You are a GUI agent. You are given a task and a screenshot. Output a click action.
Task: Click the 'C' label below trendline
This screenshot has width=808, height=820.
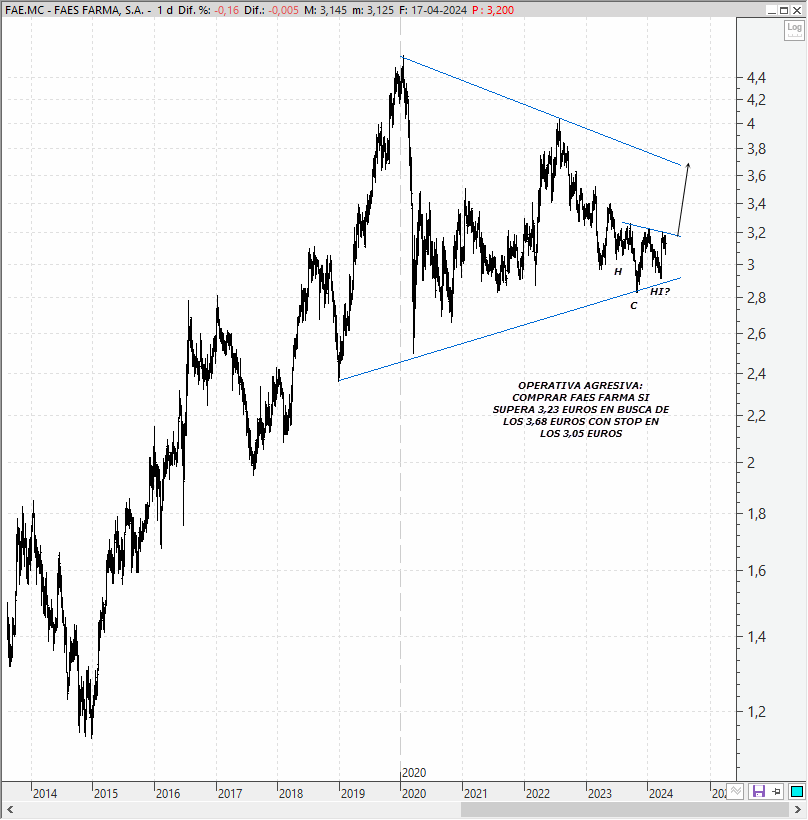[x=634, y=306]
